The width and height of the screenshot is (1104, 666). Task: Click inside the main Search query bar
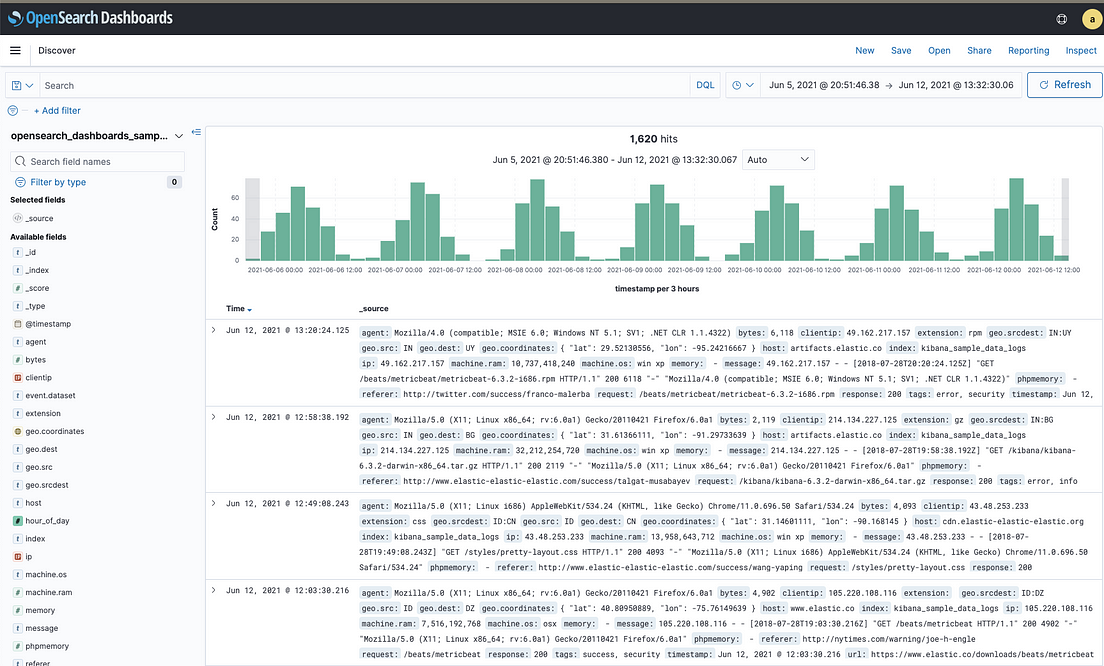coord(365,85)
